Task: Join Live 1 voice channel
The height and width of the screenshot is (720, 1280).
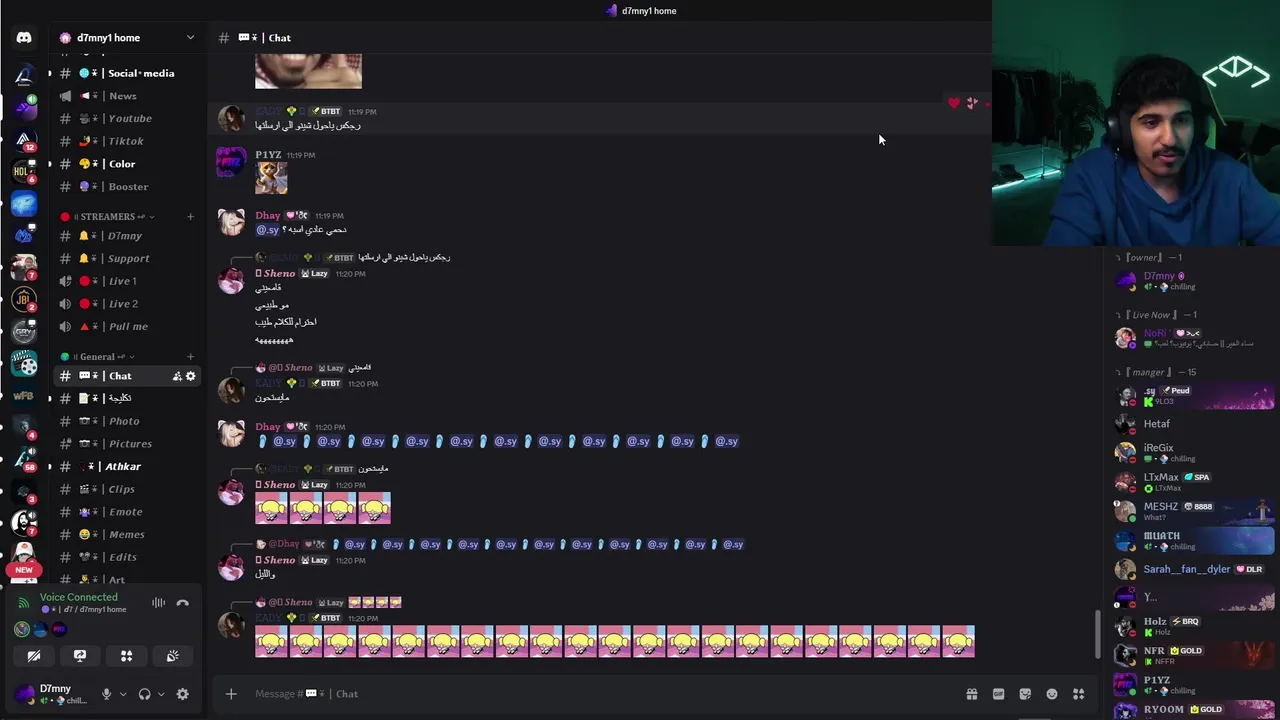Action: tap(128, 281)
